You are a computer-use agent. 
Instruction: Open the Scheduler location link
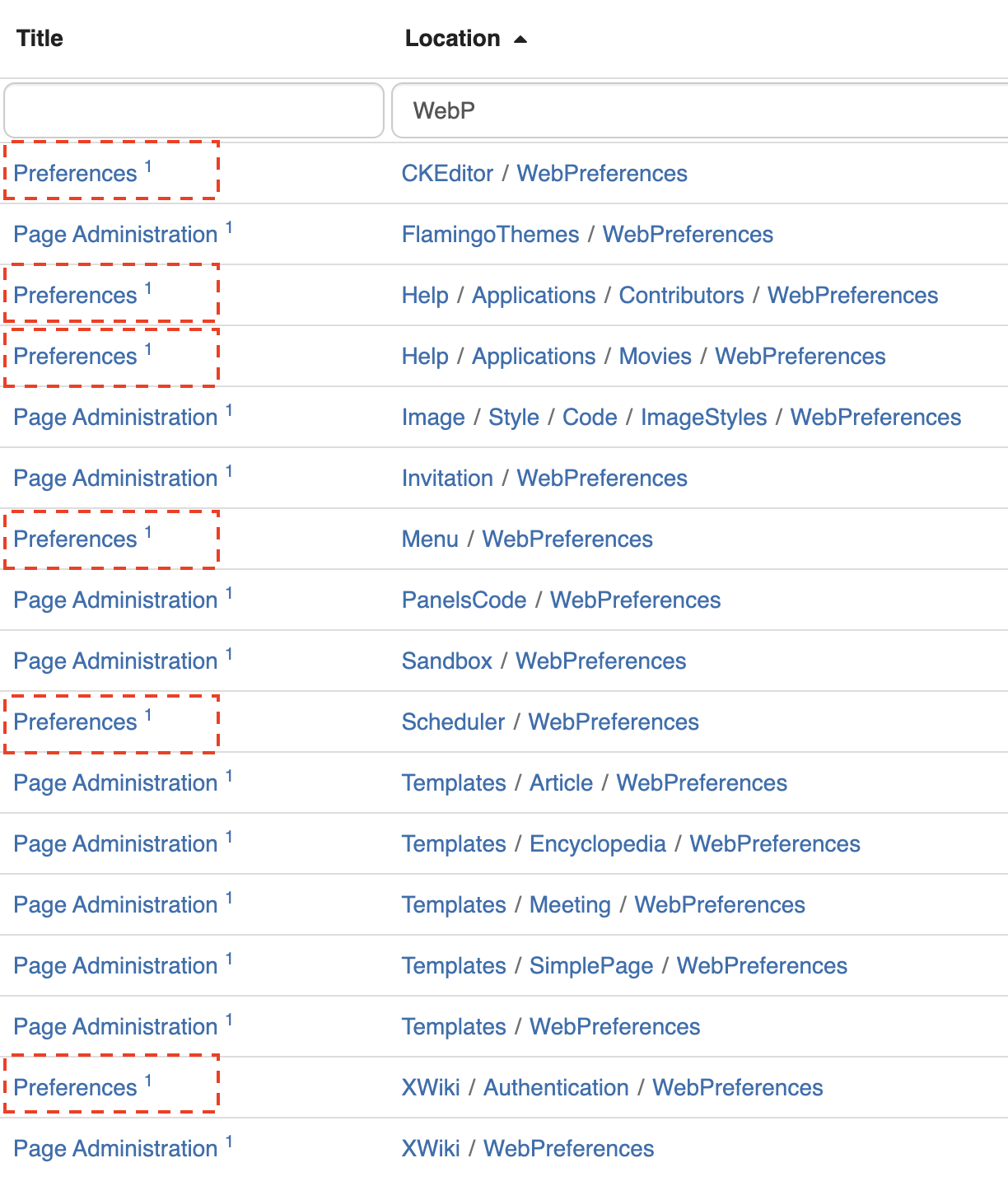click(453, 722)
